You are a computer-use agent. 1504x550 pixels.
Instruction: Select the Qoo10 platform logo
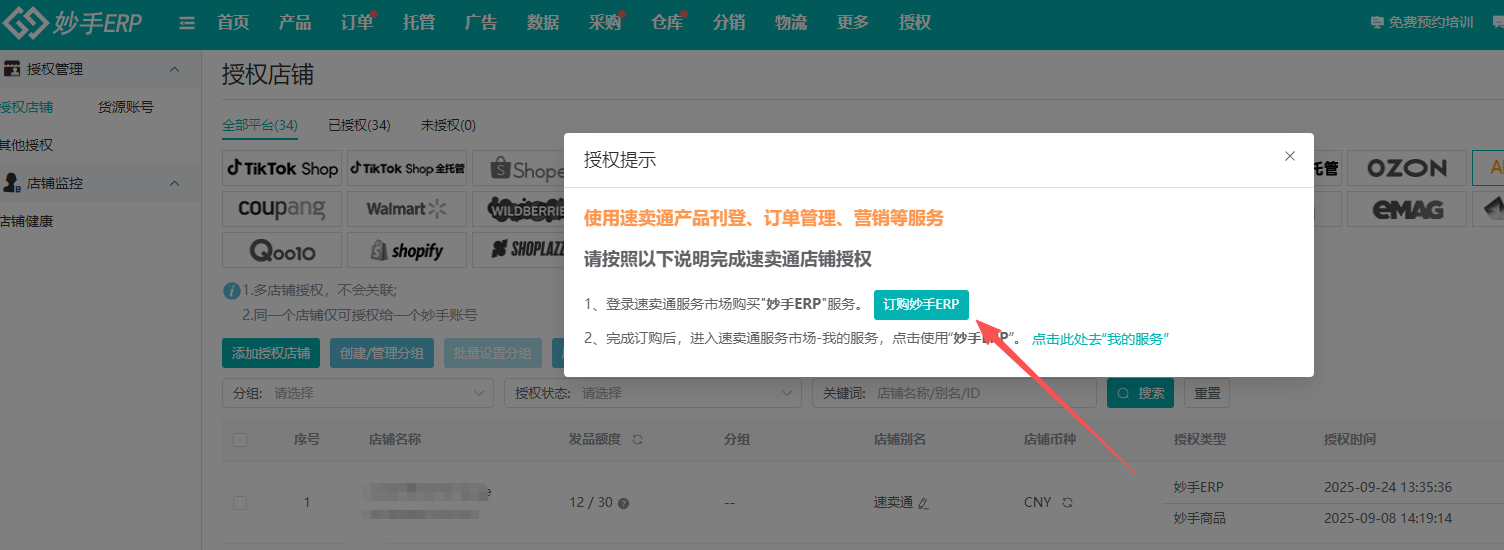coord(282,250)
